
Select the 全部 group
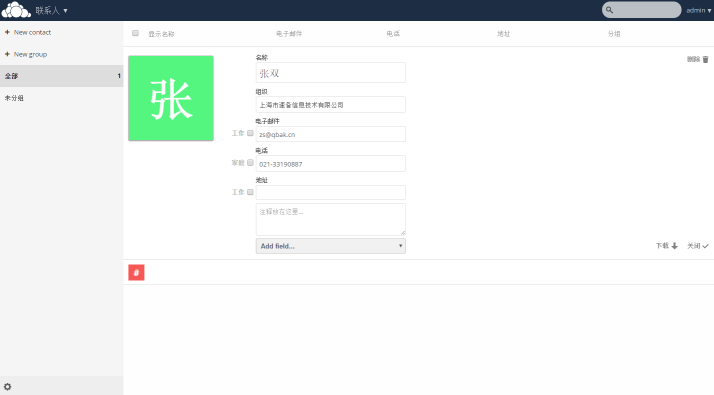[x=61, y=76]
